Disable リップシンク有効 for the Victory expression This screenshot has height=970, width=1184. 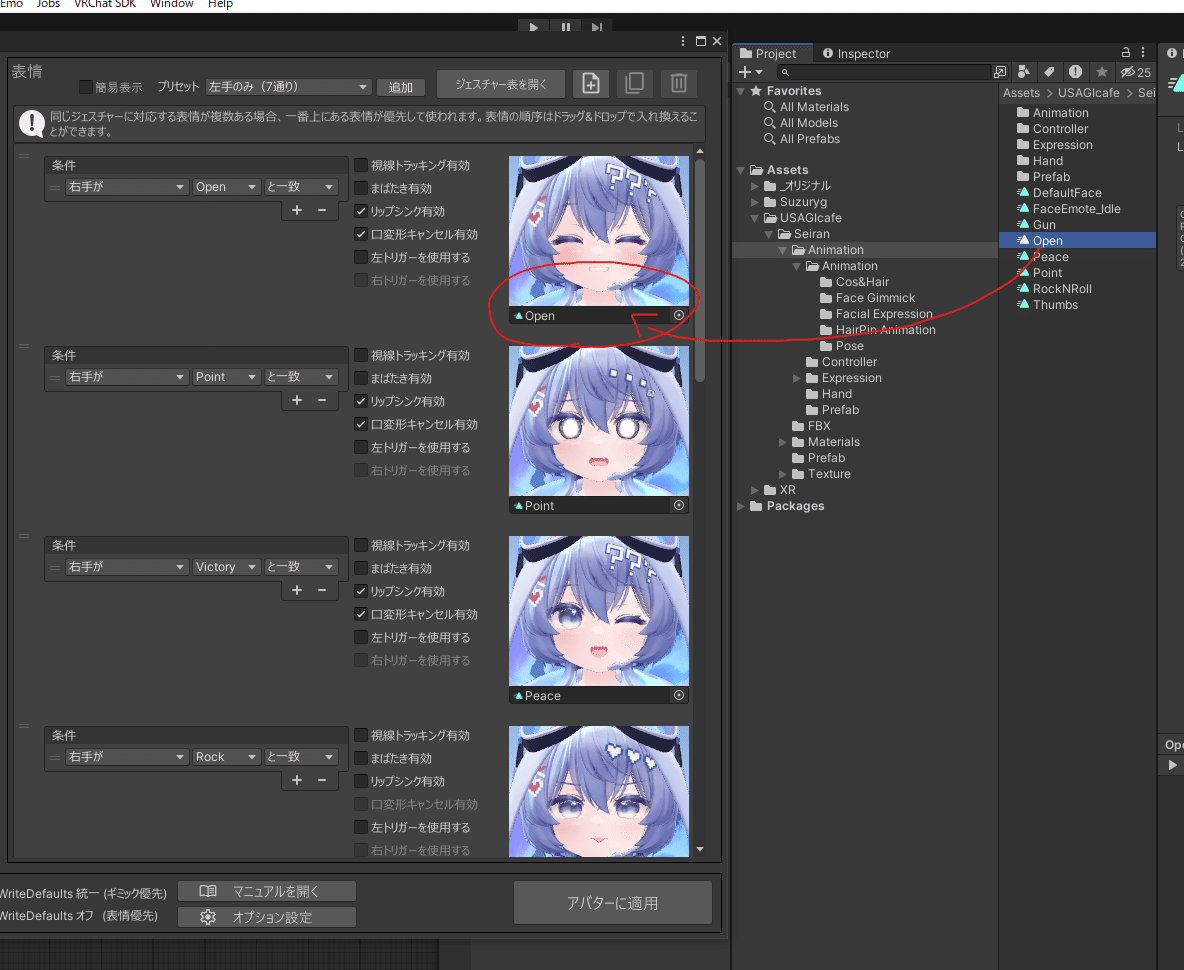click(x=361, y=591)
